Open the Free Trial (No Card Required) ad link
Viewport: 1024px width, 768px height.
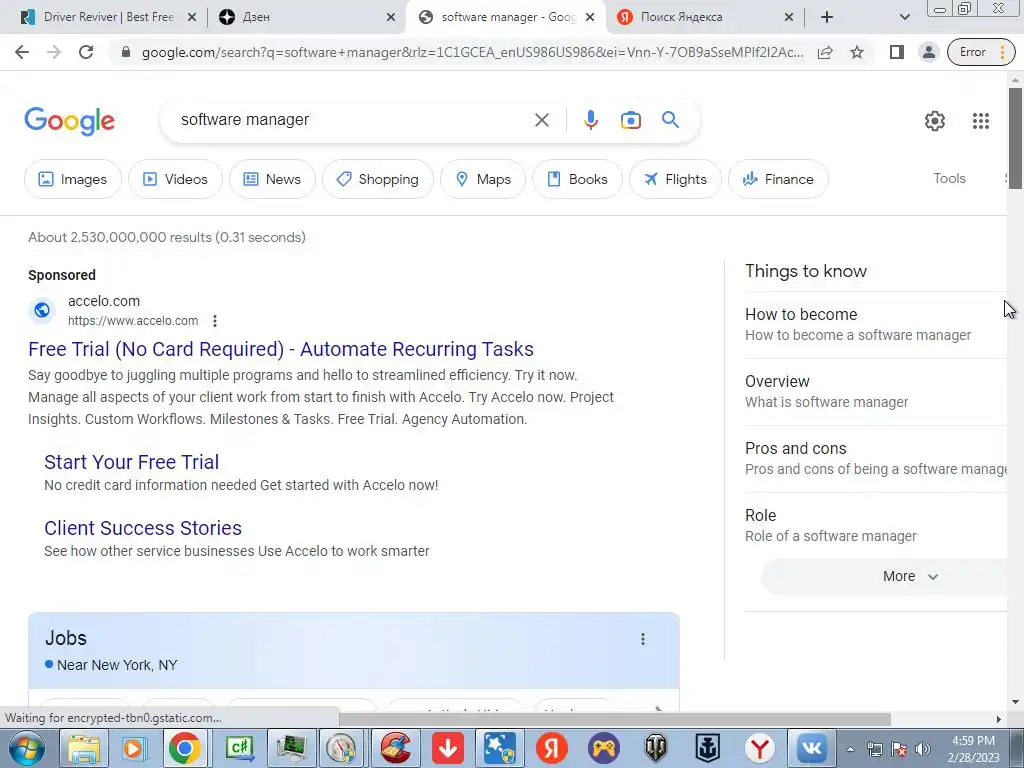tap(281, 349)
